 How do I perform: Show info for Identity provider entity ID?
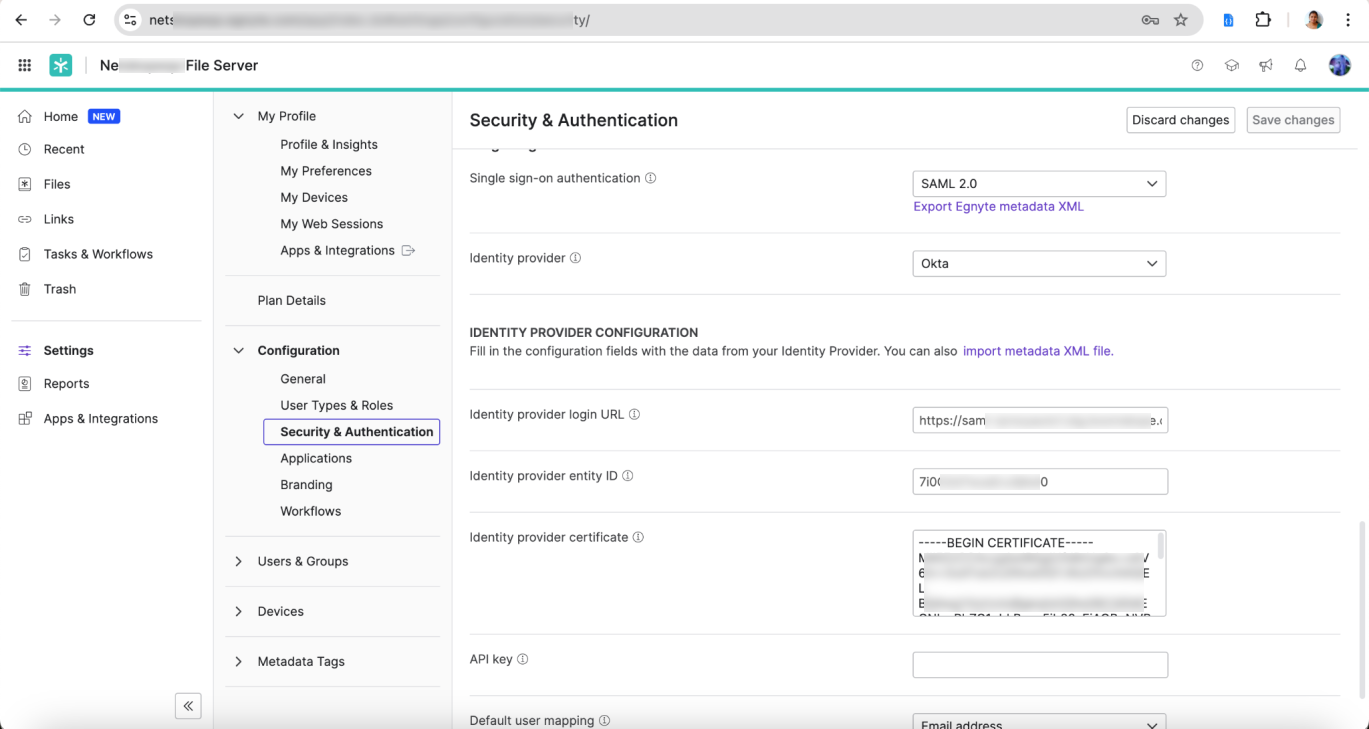[628, 477]
